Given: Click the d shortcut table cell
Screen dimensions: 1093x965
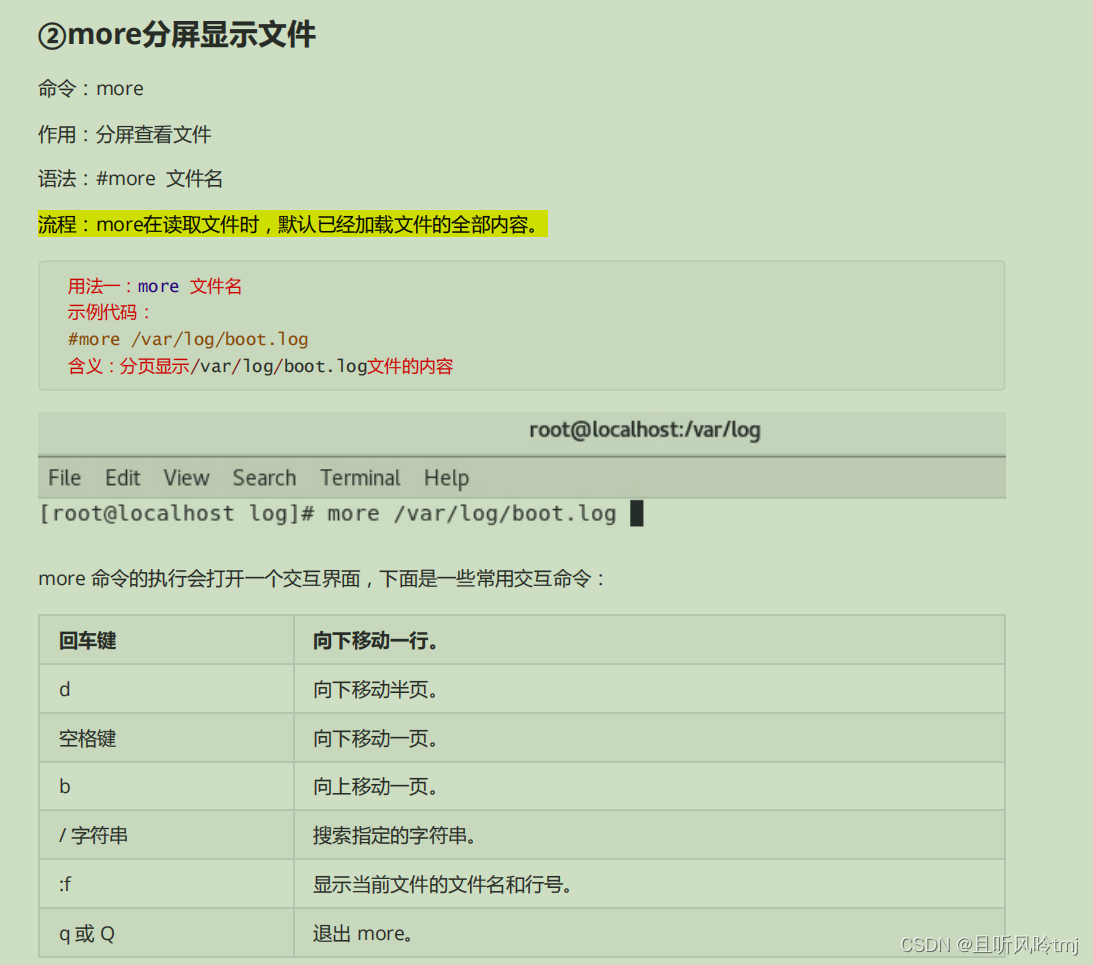Looking at the screenshot, I should [64, 689].
